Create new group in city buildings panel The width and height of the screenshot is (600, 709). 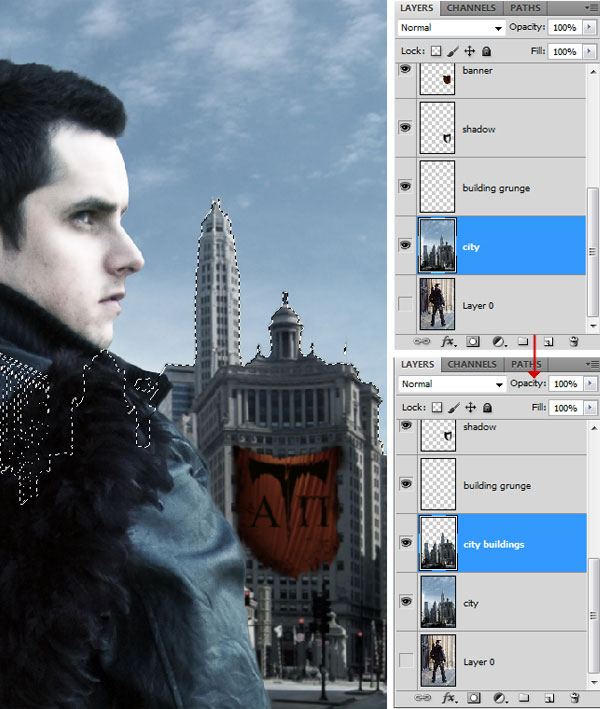click(524, 698)
